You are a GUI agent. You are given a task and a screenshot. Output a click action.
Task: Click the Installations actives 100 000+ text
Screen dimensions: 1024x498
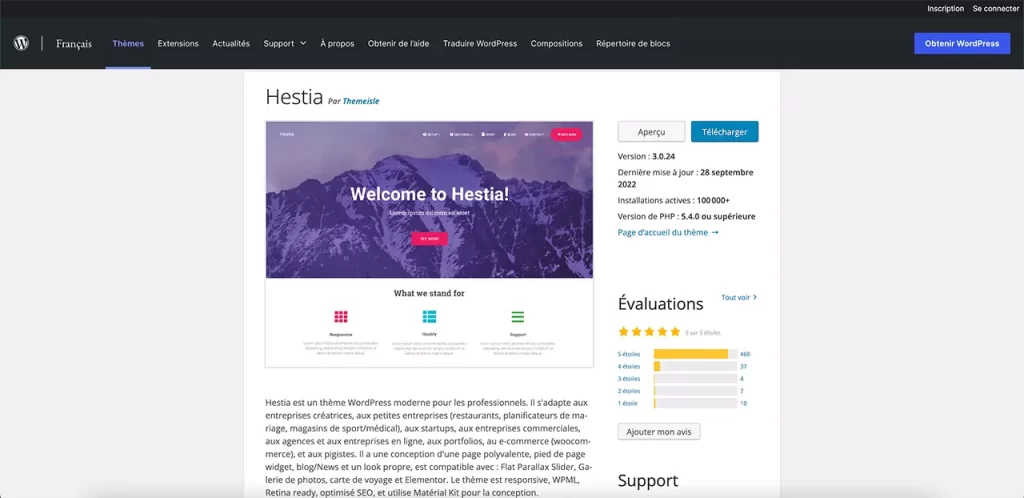pyautogui.click(x=674, y=200)
